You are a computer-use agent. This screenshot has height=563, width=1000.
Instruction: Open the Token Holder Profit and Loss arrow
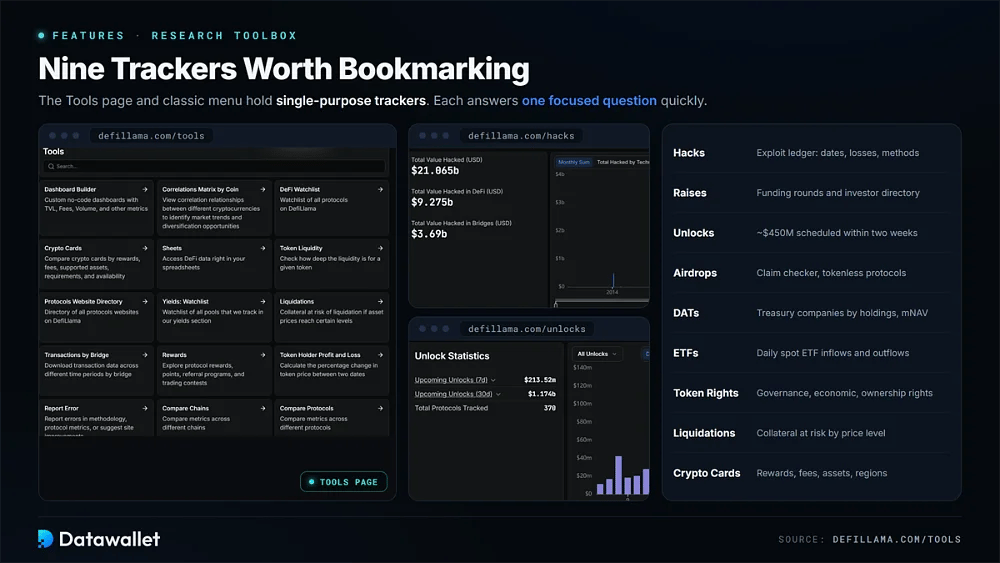click(380, 355)
